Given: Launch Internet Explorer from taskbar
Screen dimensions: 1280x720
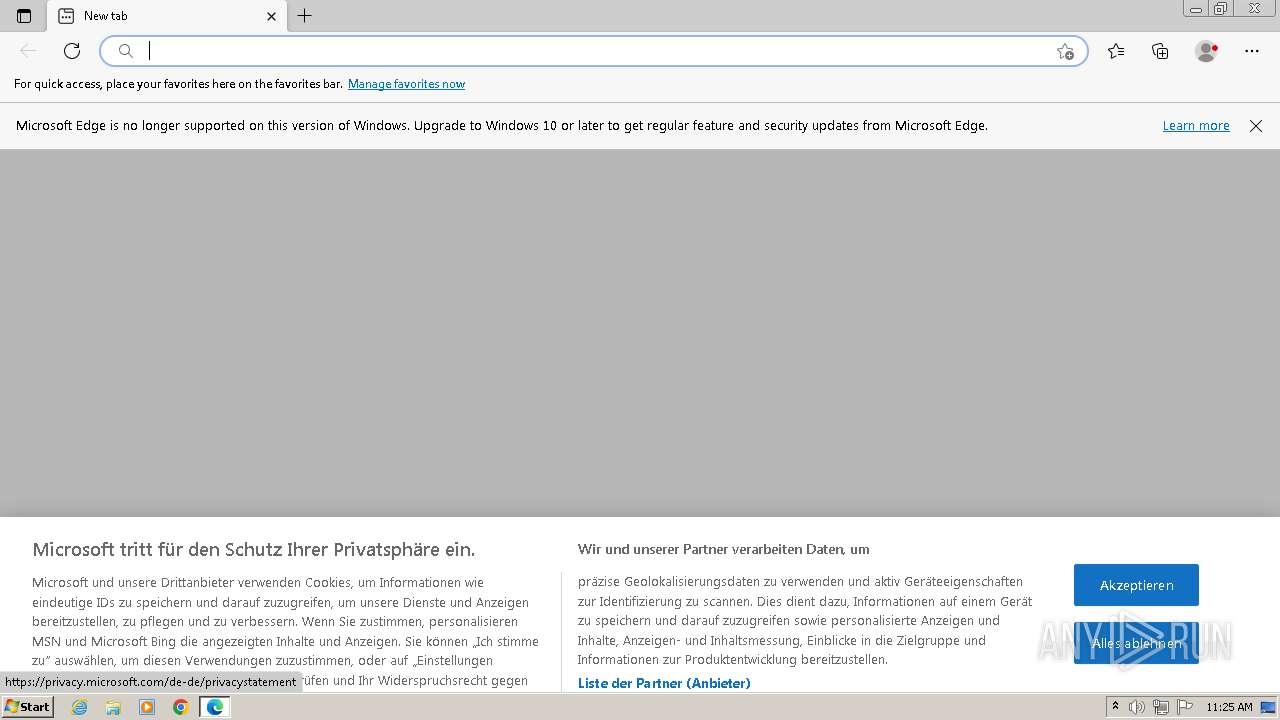Looking at the screenshot, I should tap(80, 707).
